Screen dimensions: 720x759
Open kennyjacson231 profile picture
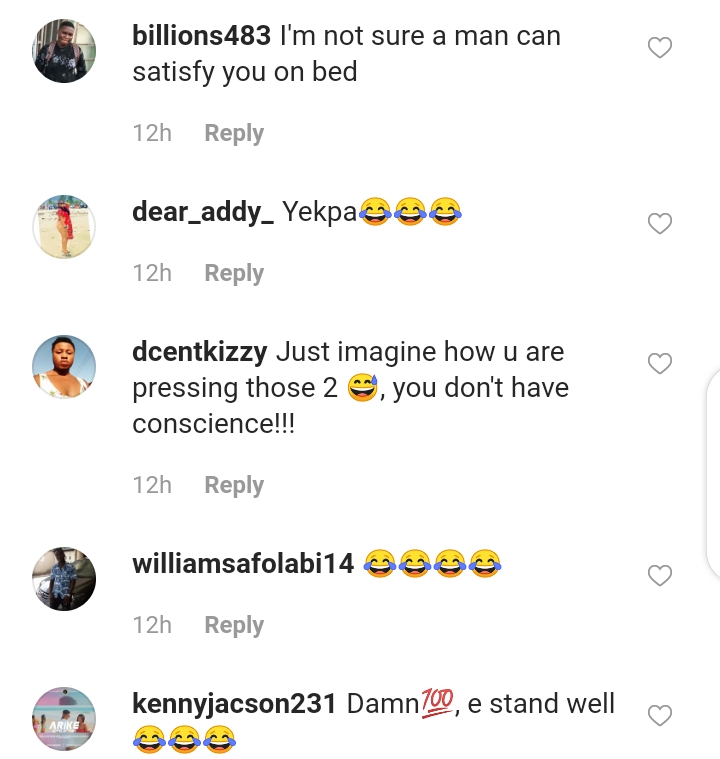pyautogui.click(x=64, y=719)
